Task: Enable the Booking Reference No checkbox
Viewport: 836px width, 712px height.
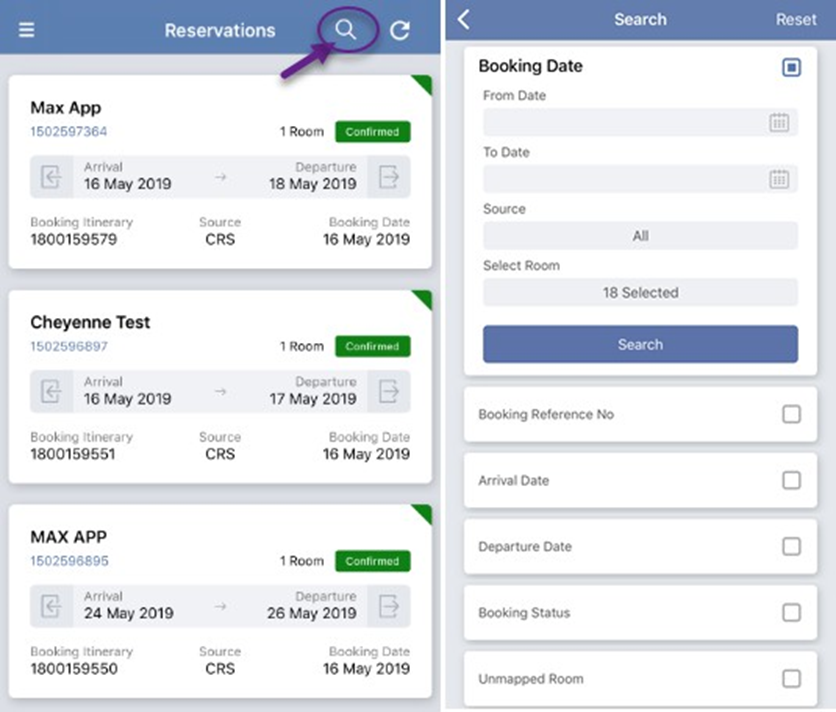Action: [x=791, y=414]
